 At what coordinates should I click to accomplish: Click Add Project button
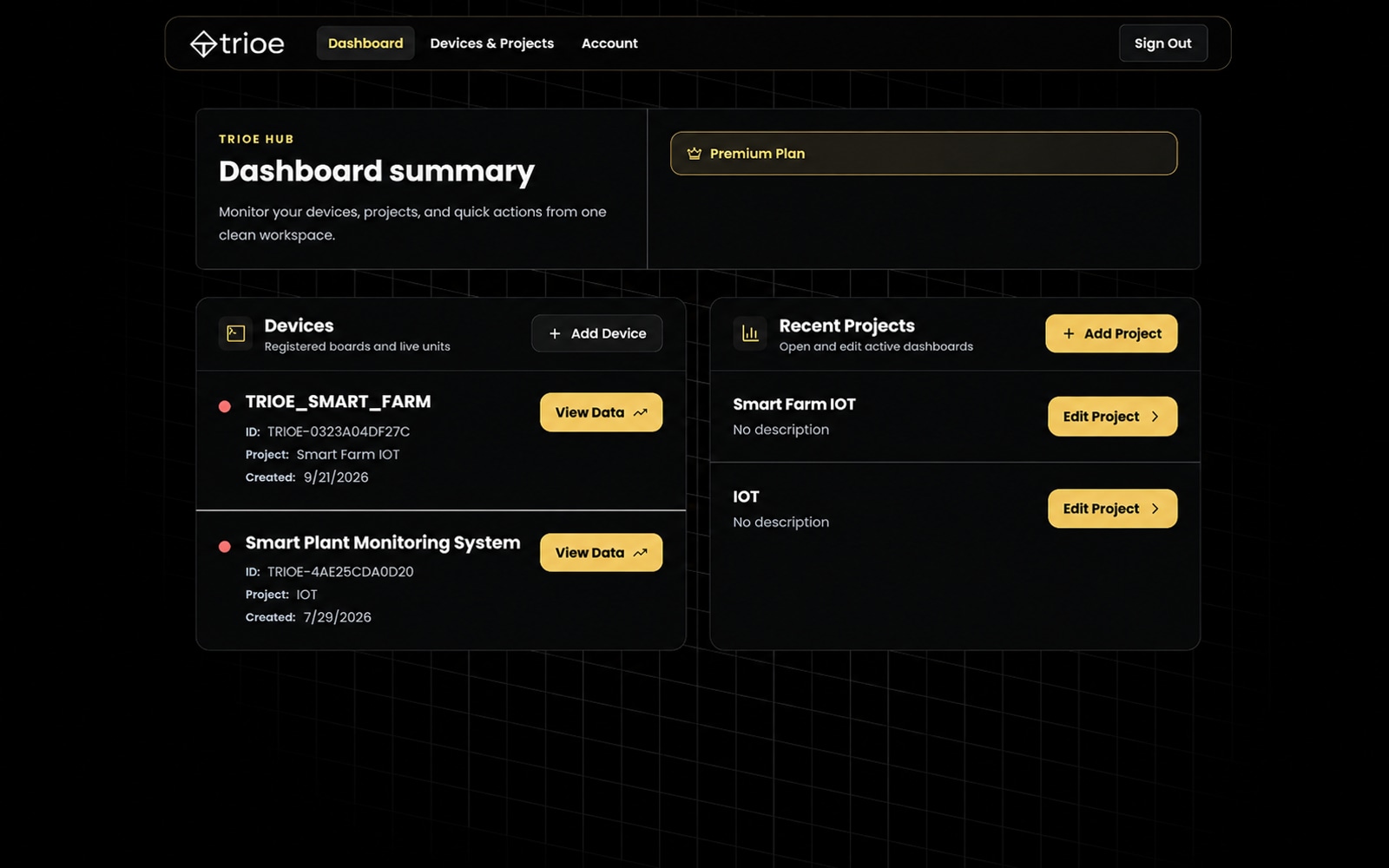pos(1111,333)
